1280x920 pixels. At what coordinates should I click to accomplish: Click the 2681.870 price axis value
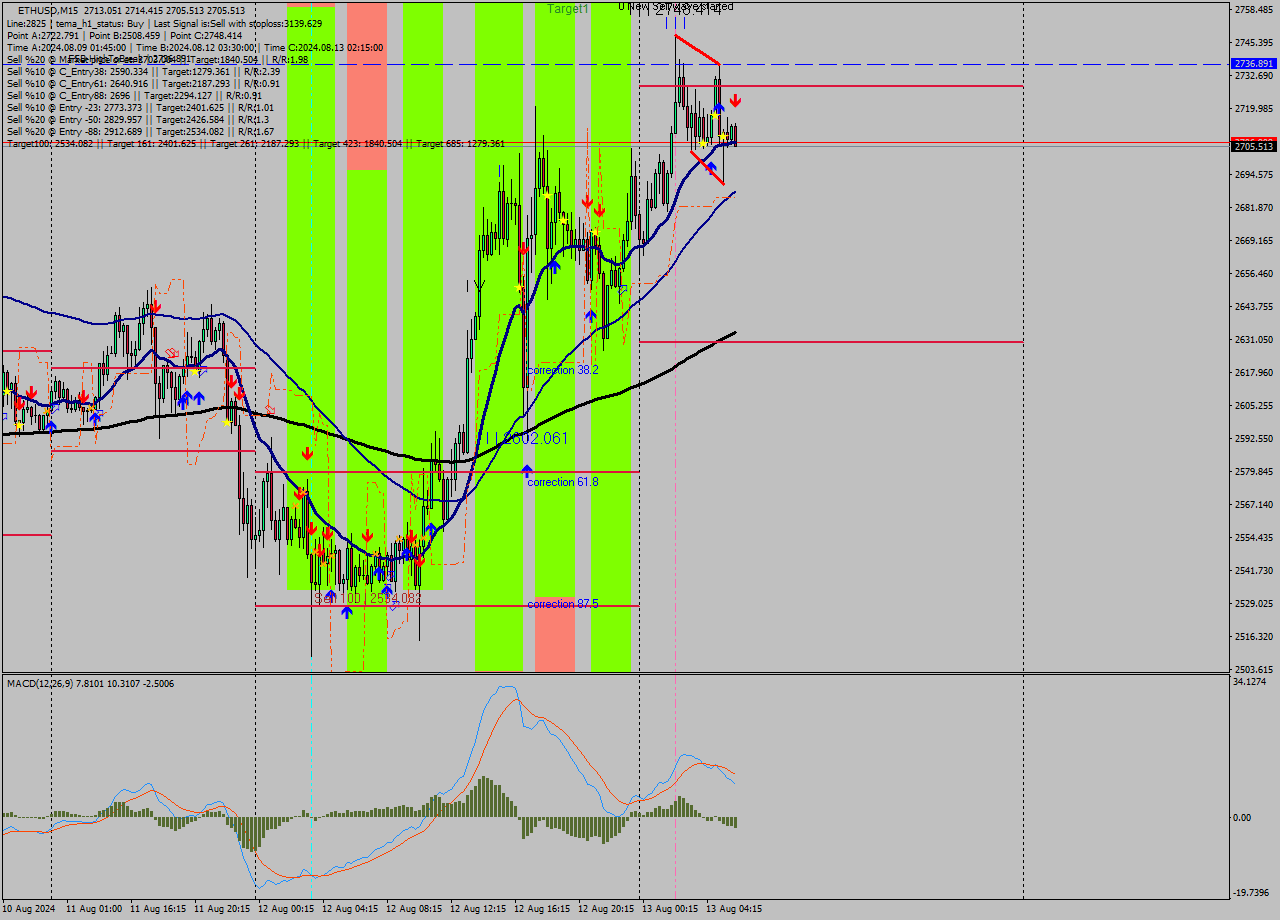tap(1254, 207)
